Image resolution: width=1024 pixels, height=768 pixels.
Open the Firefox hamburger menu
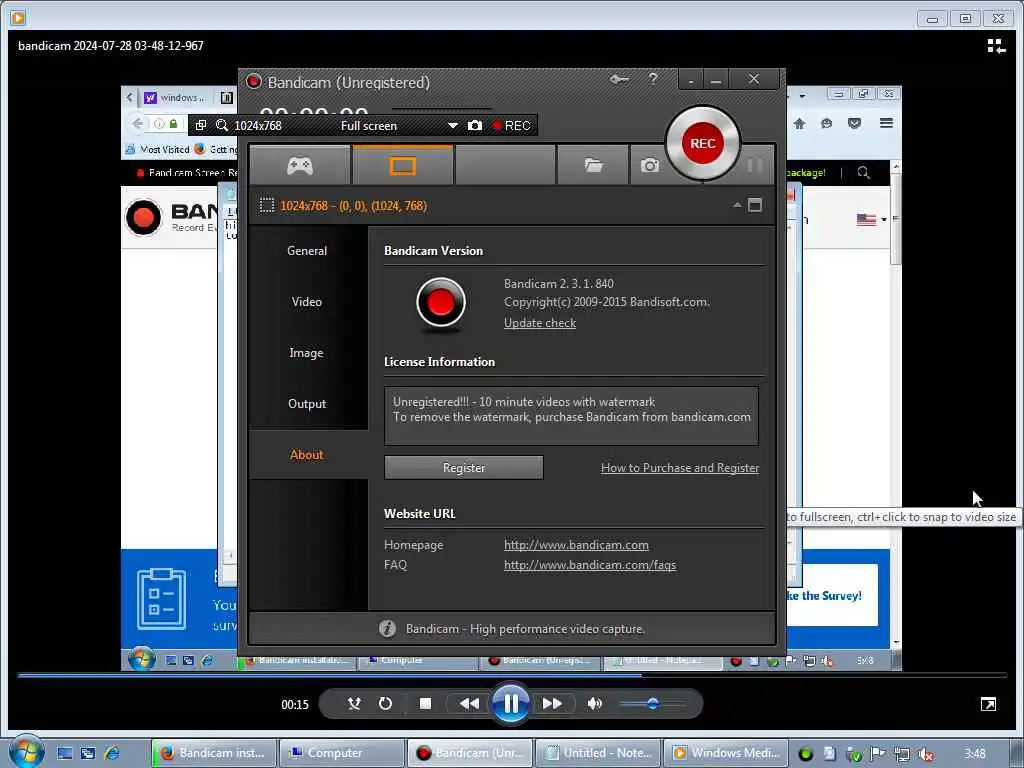[x=886, y=123]
